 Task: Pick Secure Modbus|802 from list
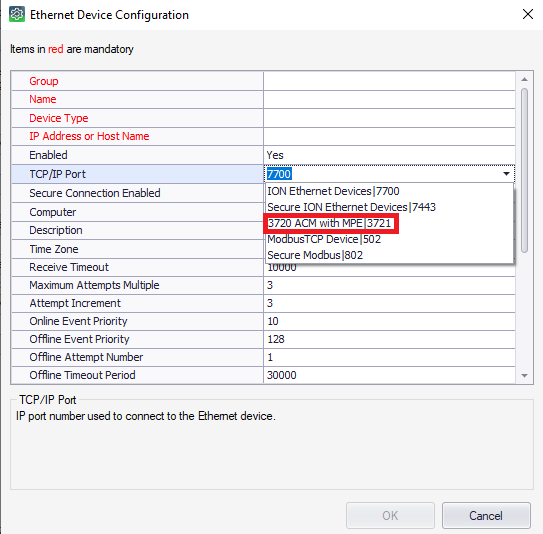pyautogui.click(x=390, y=255)
